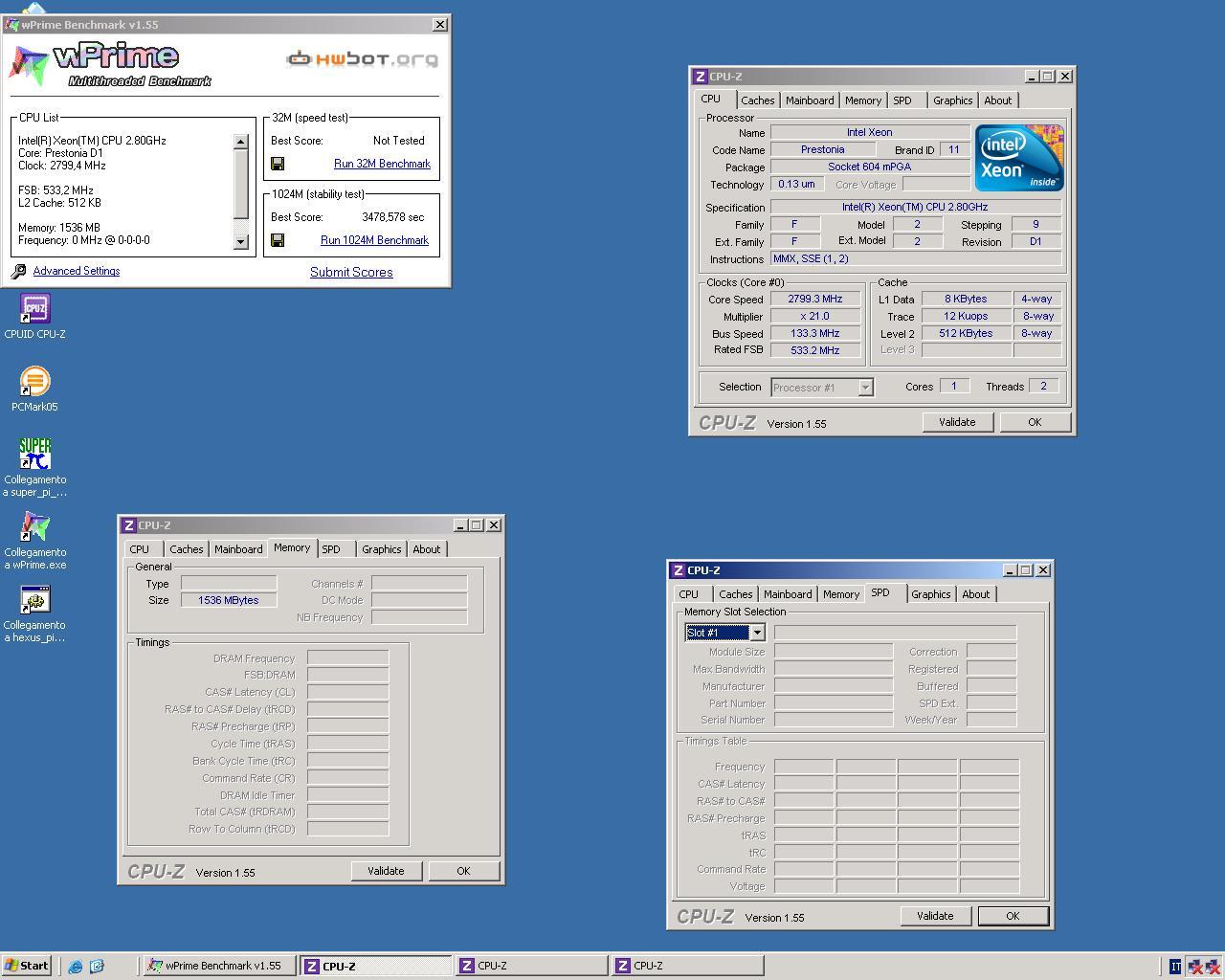Click OK in Memory CPU-Z window
This screenshot has height=980, width=1225.
(463, 871)
